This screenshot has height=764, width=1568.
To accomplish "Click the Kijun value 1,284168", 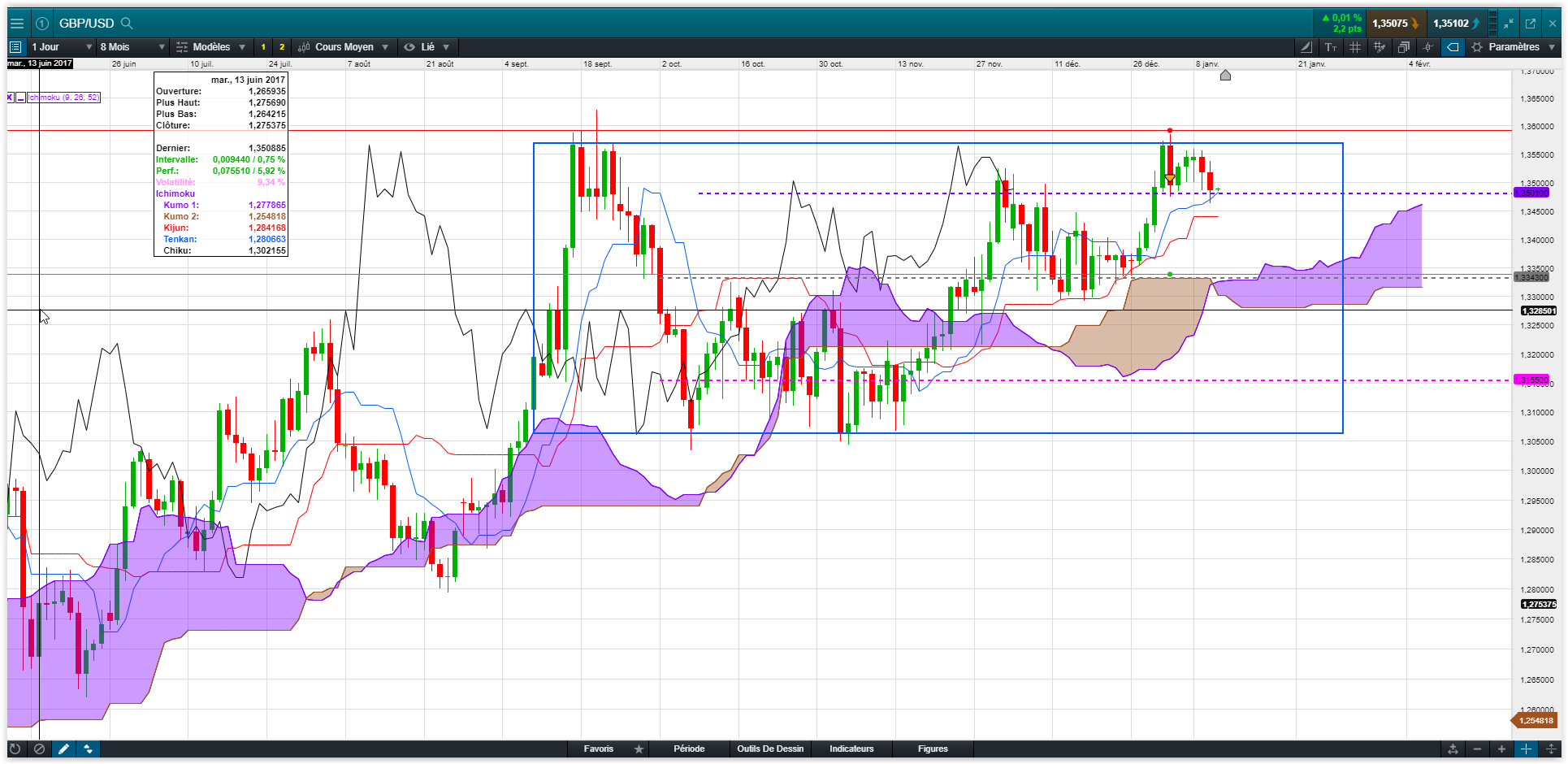I will point(267,228).
